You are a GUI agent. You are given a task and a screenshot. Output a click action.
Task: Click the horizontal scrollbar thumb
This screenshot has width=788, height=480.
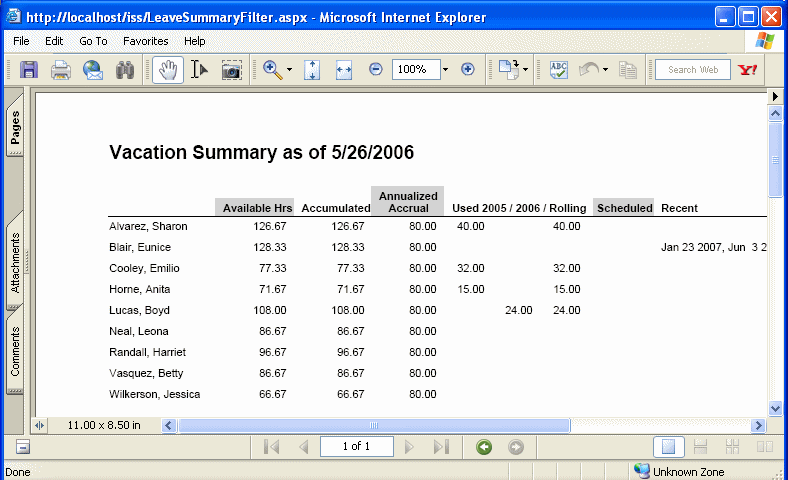click(x=374, y=425)
